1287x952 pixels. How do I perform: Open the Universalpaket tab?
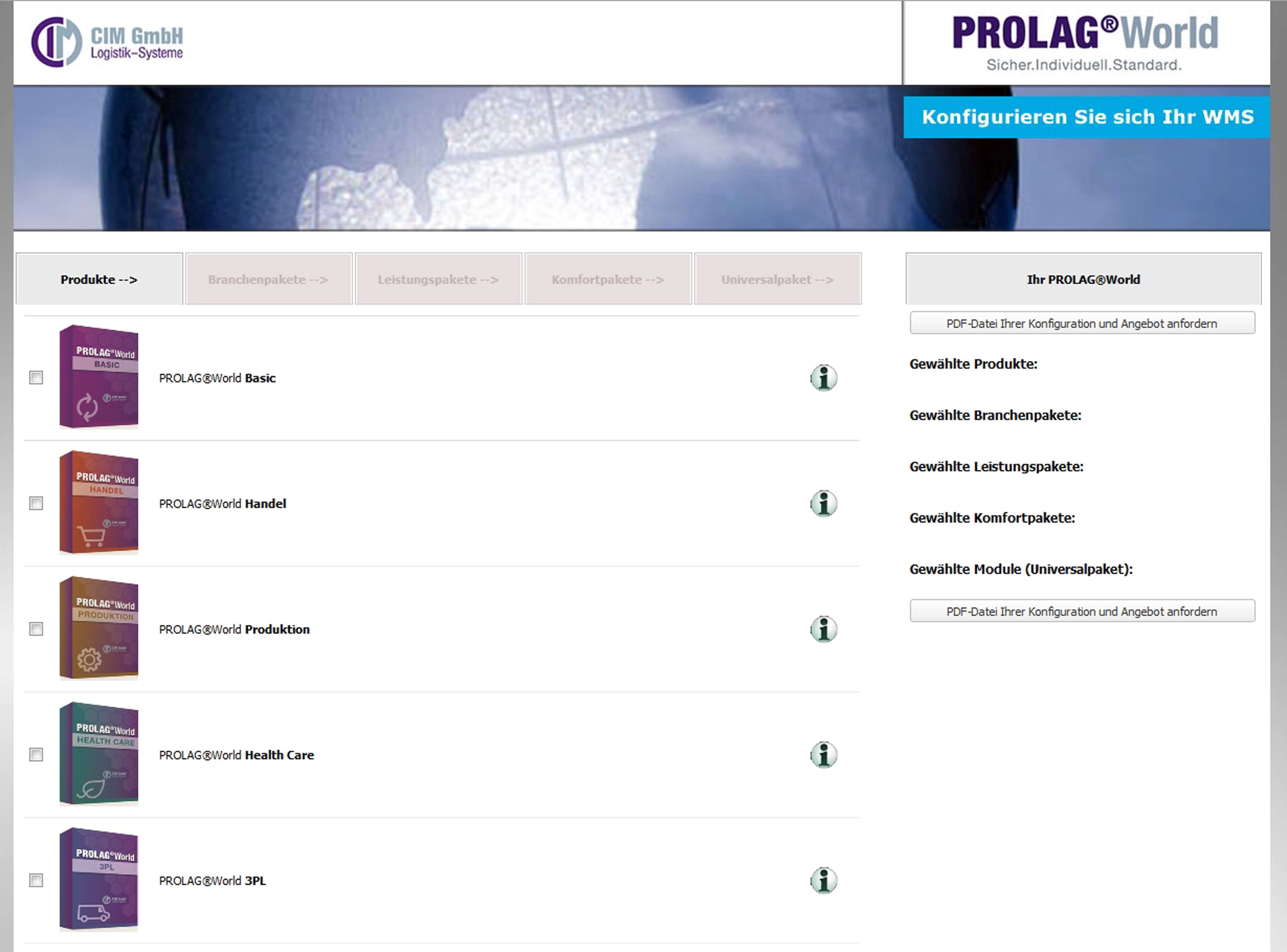coord(777,279)
